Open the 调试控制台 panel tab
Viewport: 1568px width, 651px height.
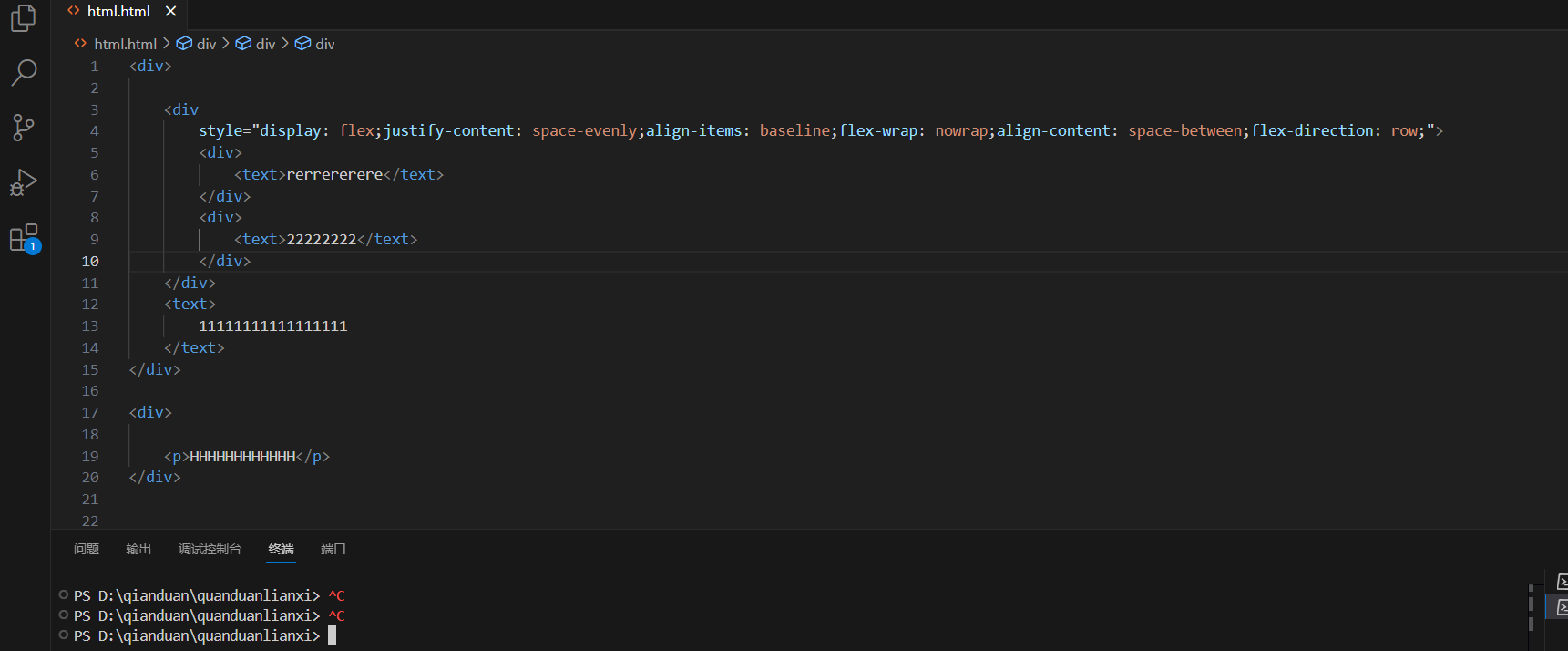click(210, 549)
